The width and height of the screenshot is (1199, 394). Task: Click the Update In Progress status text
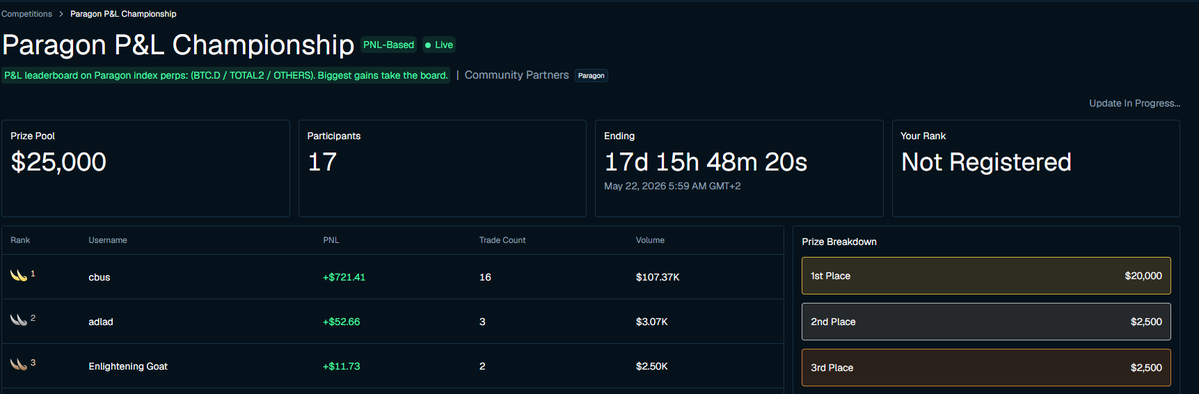click(1135, 103)
